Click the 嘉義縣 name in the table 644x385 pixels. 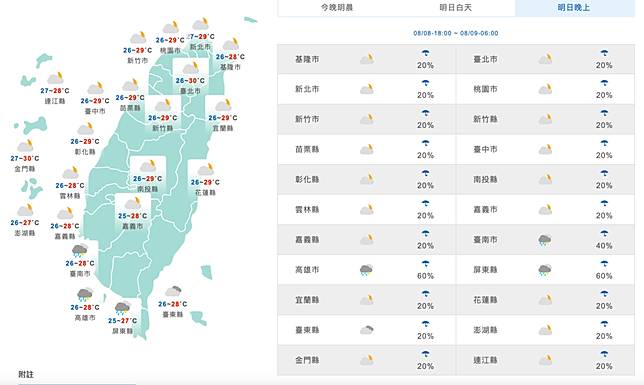tap(307, 240)
